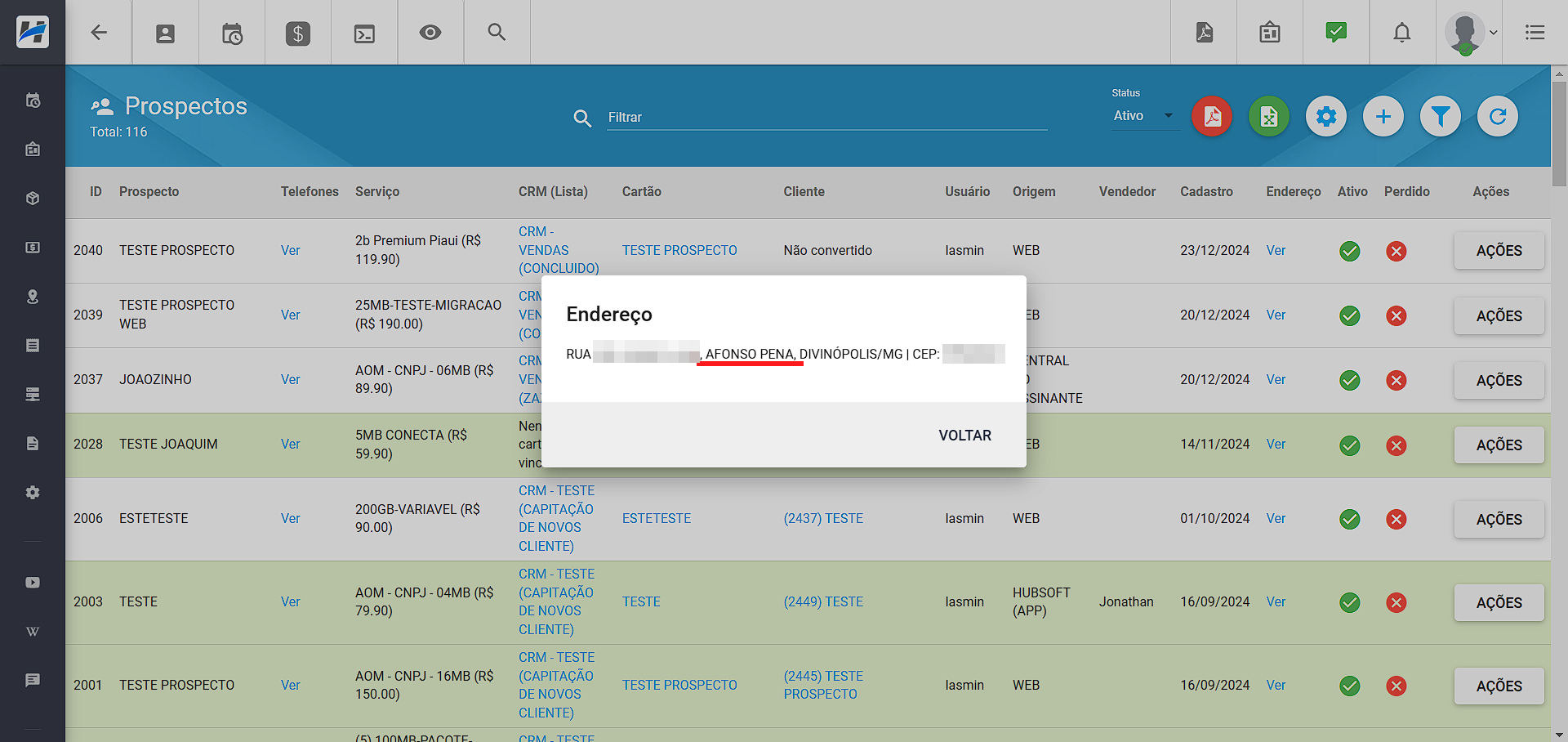1568x742 pixels.
Task: Open AÇÕES menu for prospect 2001
Action: point(1499,686)
